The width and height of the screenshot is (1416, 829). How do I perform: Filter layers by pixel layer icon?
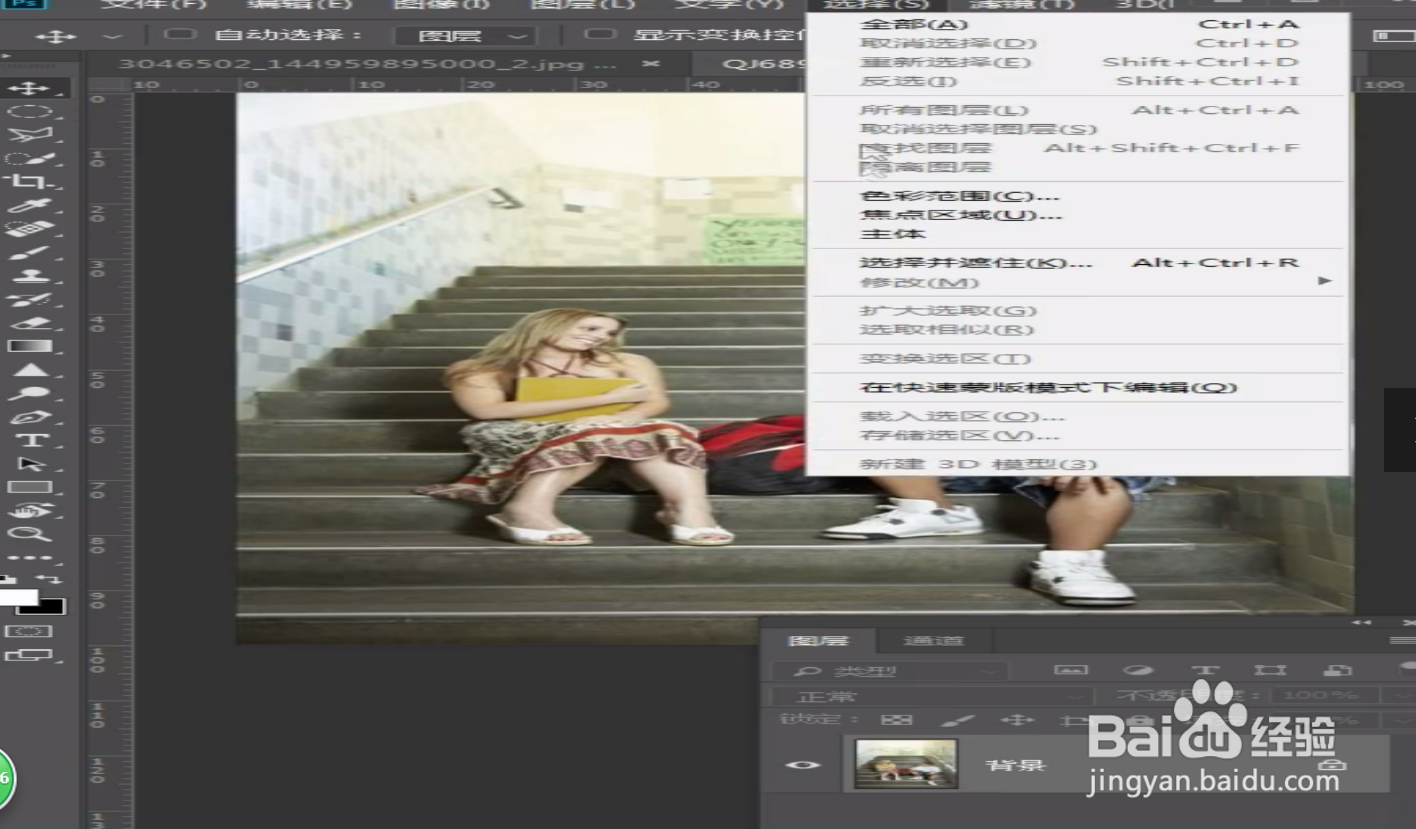[1071, 670]
